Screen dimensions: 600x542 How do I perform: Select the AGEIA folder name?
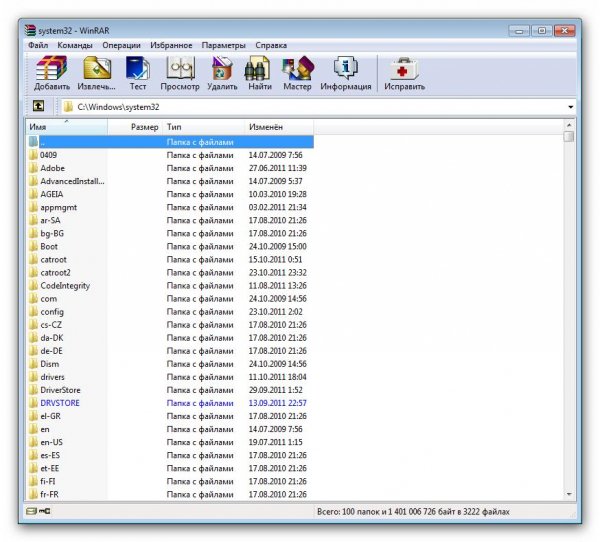pos(52,194)
